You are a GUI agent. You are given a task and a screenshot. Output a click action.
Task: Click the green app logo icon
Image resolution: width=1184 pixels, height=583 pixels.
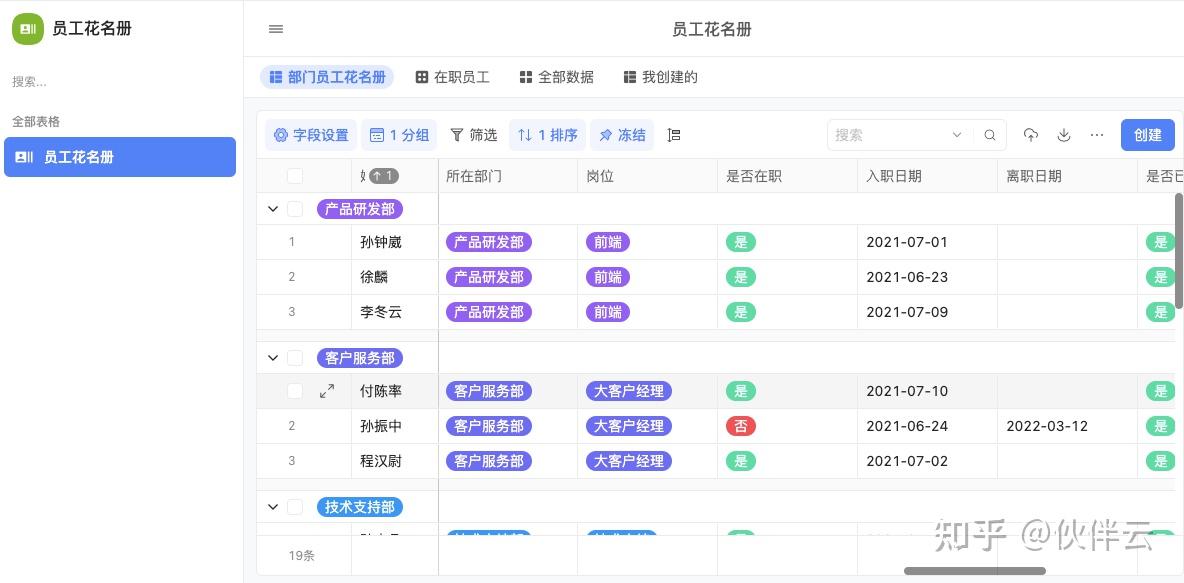(28, 29)
